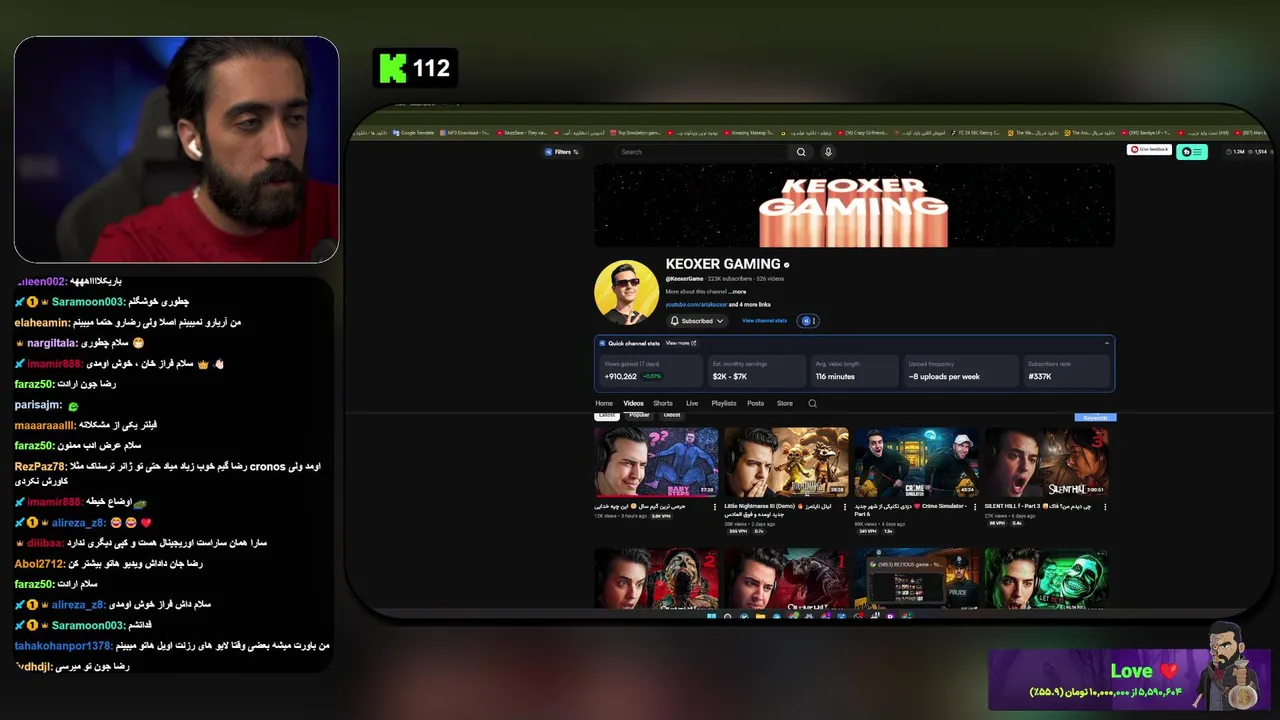Open the Posts channel tab
This screenshot has height=720, width=1280.
[x=756, y=403]
